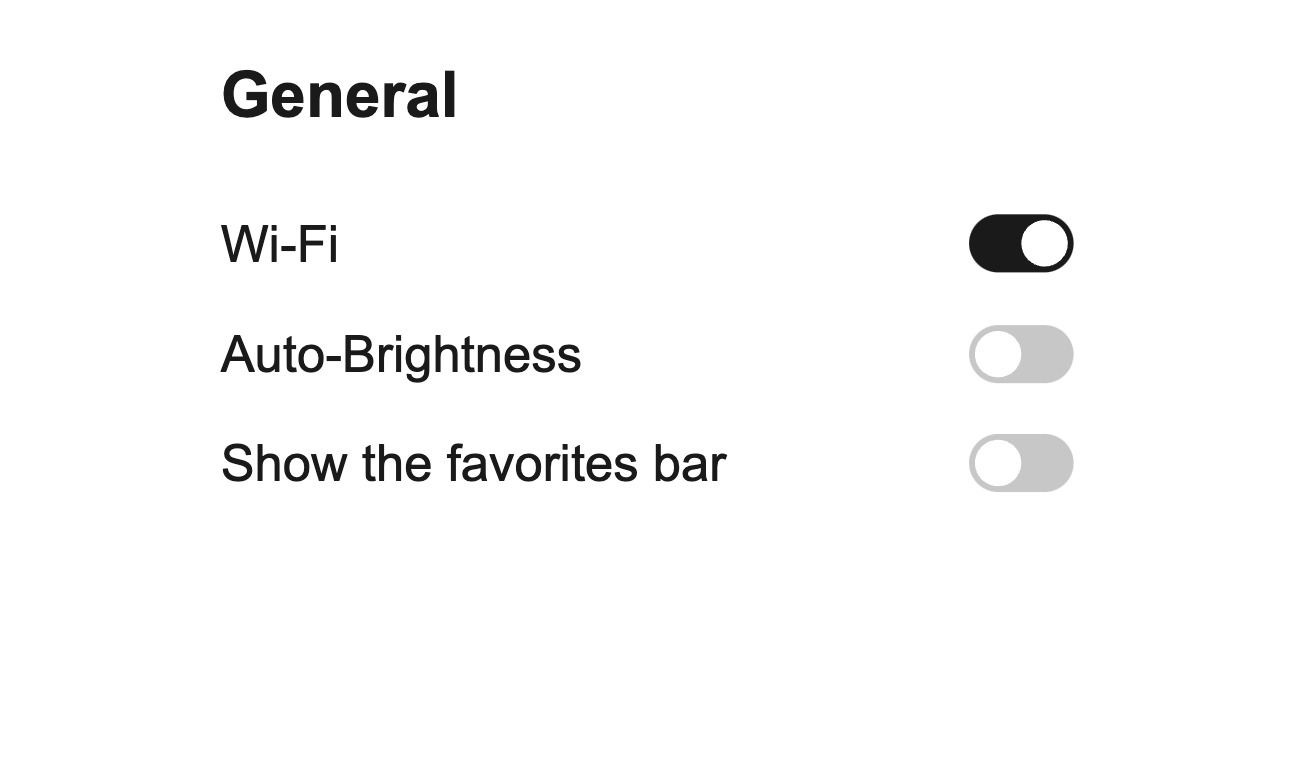Click the General section heading

coord(339,96)
